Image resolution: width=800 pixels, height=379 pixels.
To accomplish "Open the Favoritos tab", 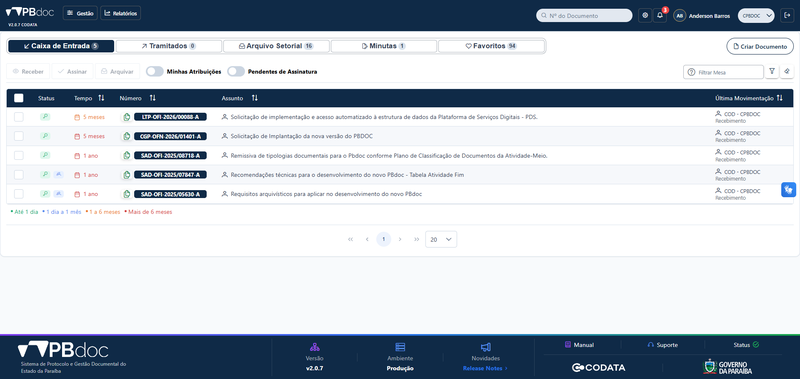I will coord(491,46).
